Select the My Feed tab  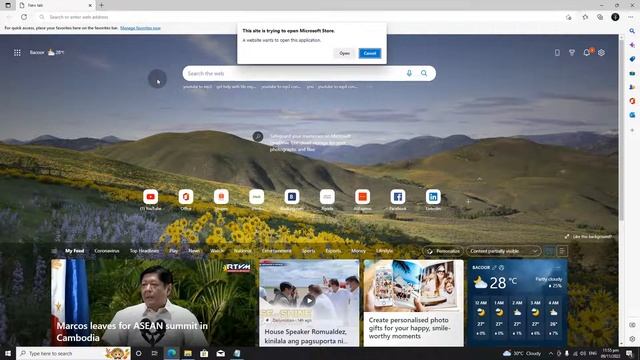[x=74, y=251]
